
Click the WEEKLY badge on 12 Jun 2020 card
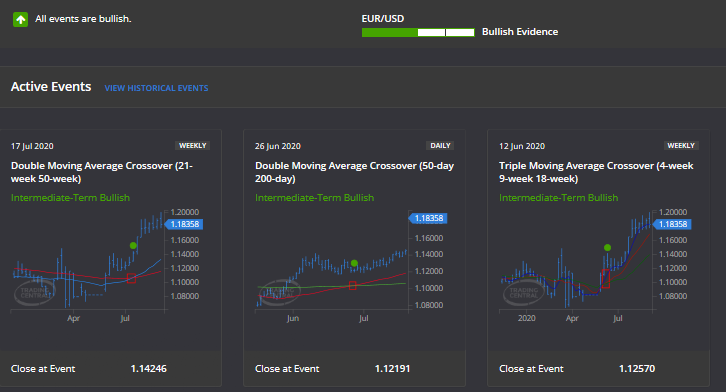tap(681, 145)
